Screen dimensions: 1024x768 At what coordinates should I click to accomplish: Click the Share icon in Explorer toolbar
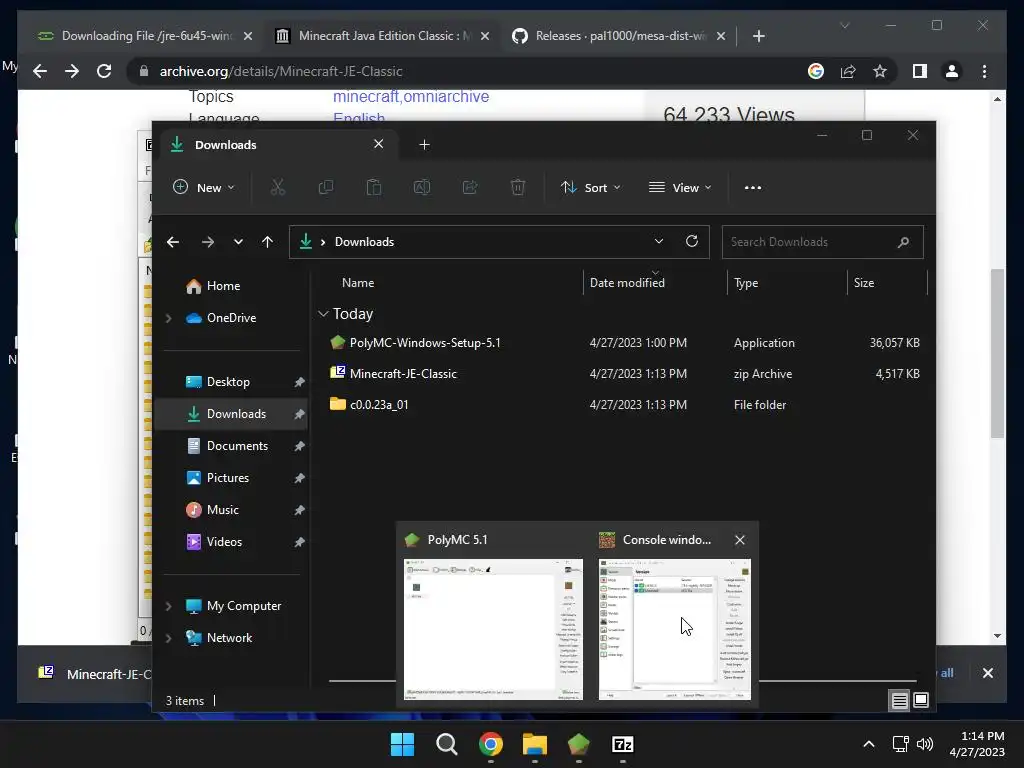pyautogui.click(x=470, y=187)
